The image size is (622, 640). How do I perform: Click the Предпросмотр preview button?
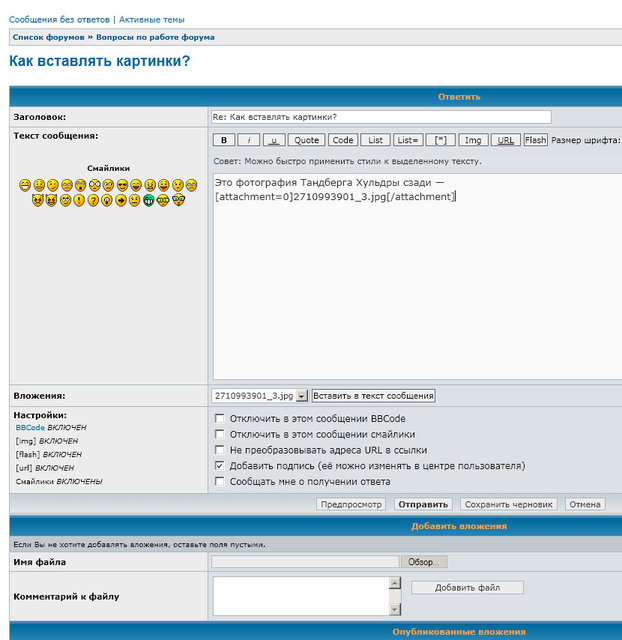pyautogui.click(x=351, y=504)
